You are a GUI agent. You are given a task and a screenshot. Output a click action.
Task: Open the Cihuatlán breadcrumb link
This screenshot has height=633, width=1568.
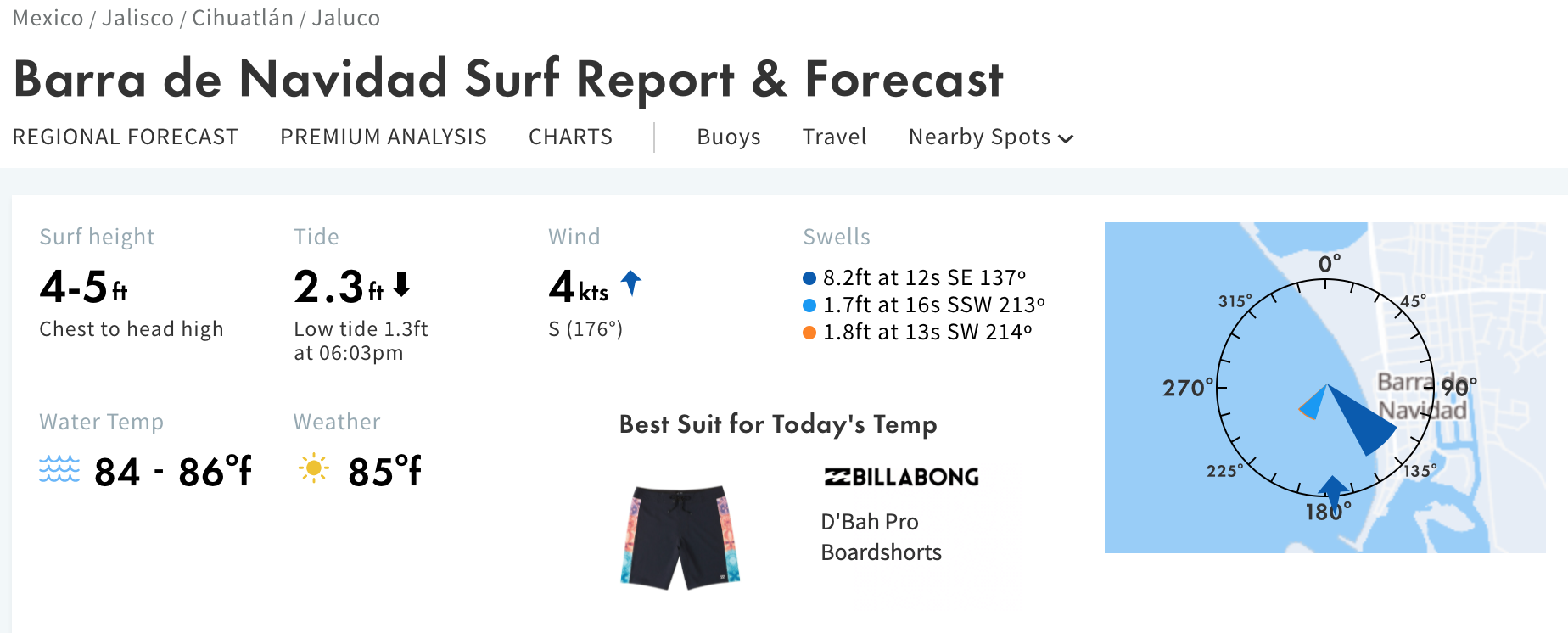click(243, 18)
